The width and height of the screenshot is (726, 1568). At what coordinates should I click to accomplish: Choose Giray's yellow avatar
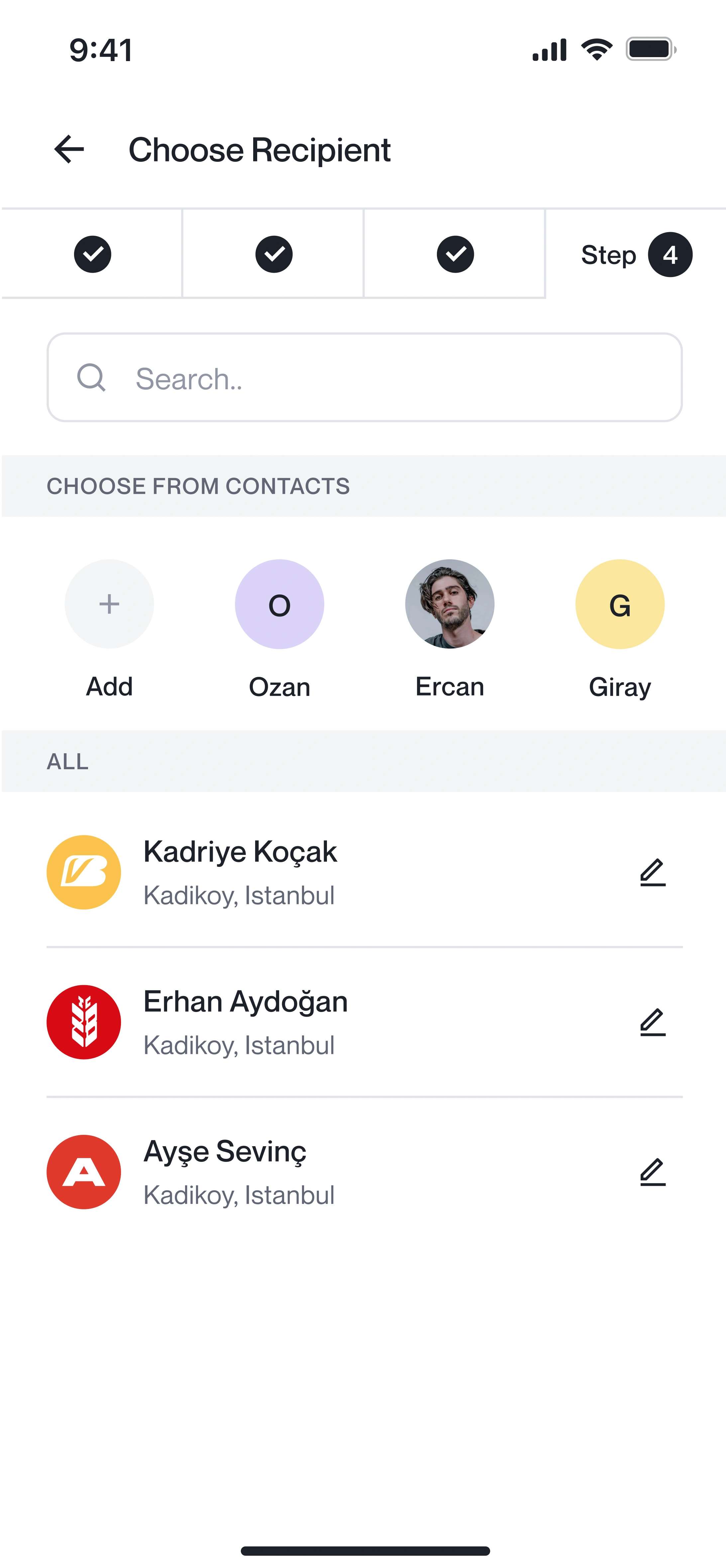coord(619,604)
